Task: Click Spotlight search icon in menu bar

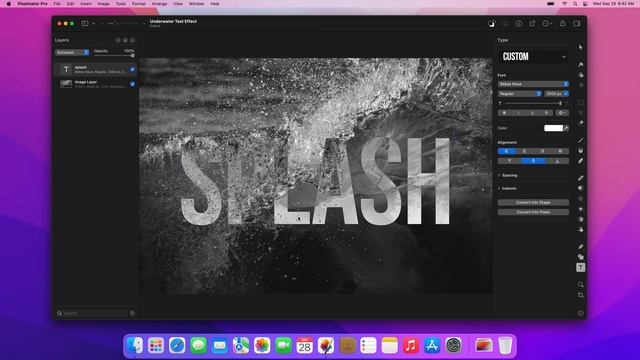Action: click(x=575, y=4)
